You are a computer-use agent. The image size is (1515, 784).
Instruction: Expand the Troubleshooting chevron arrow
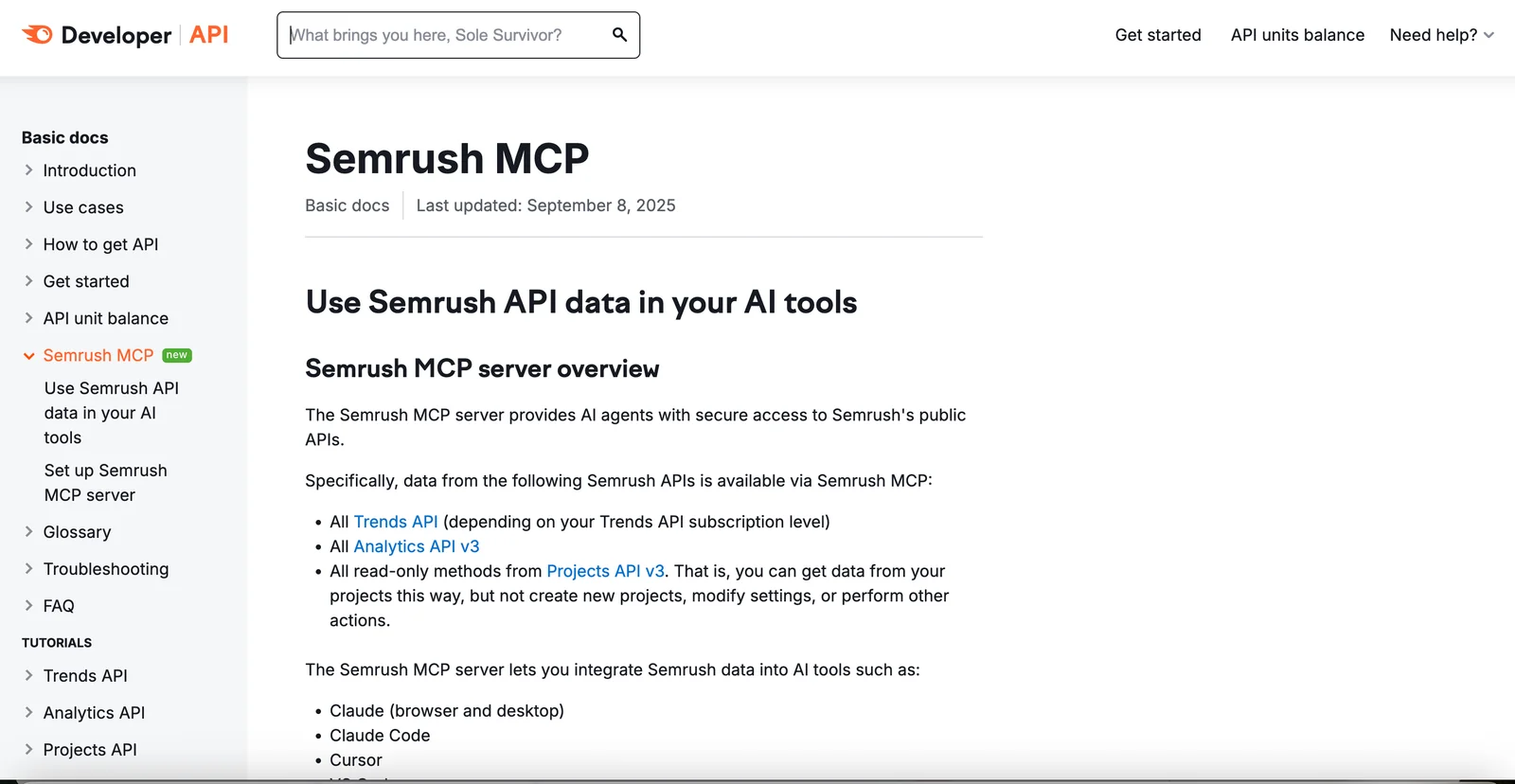(28, 569)
